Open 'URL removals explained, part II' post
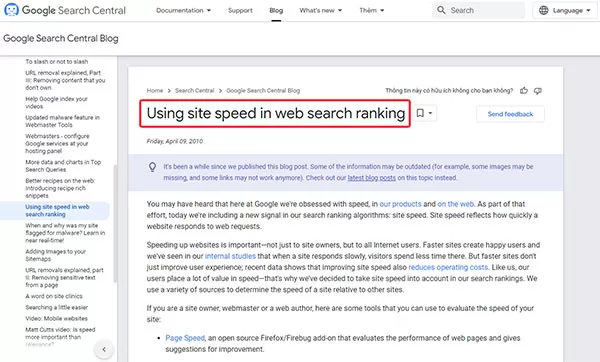Screen dimensions: 600x362 point(64,277)
